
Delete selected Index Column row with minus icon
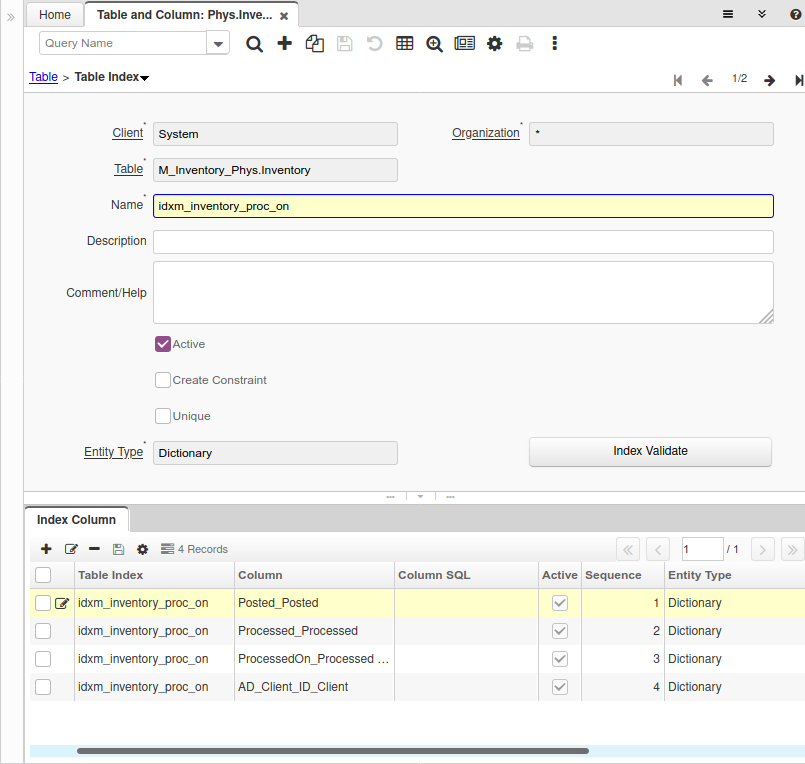click(x=94, y=549)
